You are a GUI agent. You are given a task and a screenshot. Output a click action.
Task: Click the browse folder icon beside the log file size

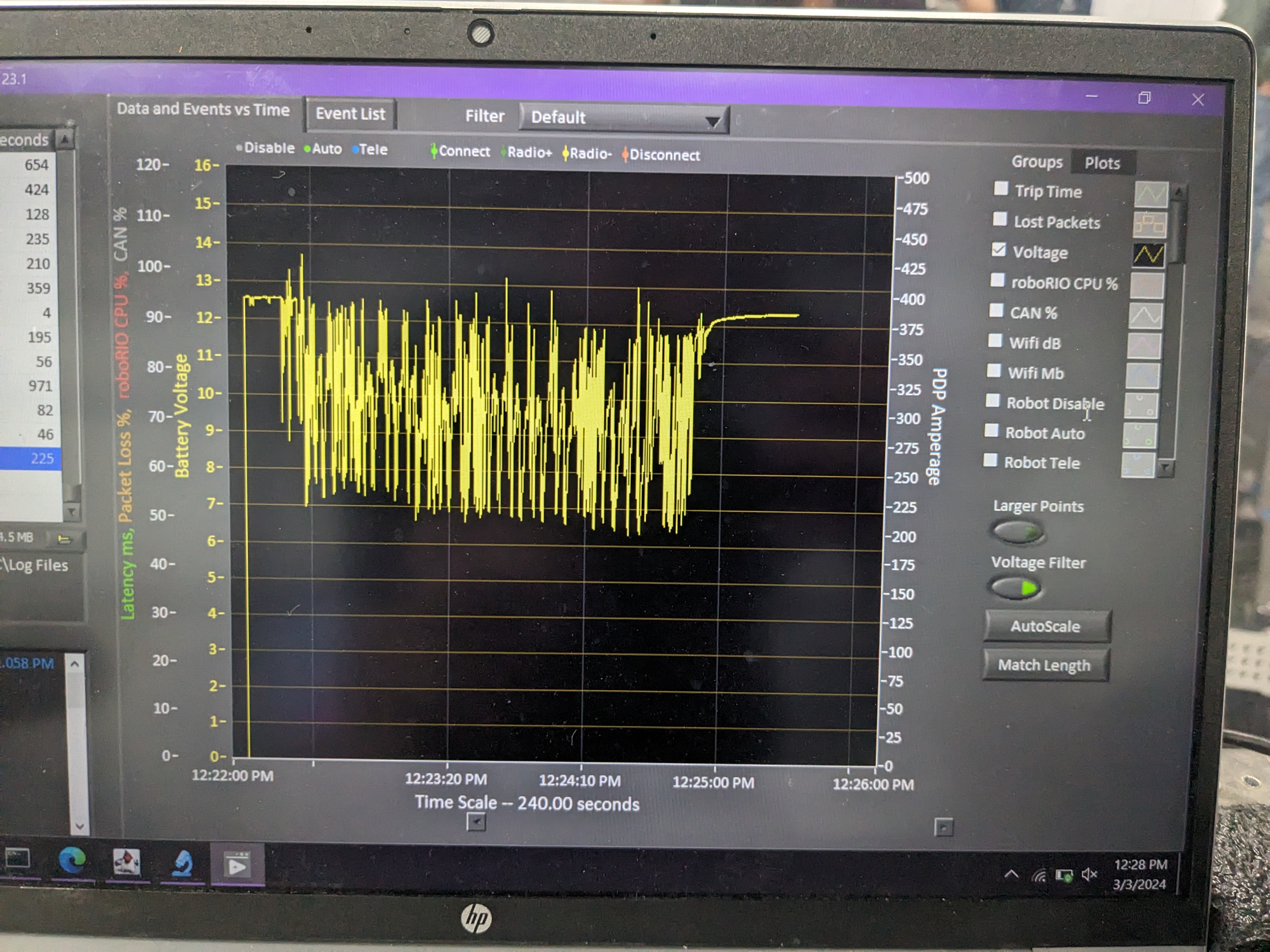coord(64,539)
